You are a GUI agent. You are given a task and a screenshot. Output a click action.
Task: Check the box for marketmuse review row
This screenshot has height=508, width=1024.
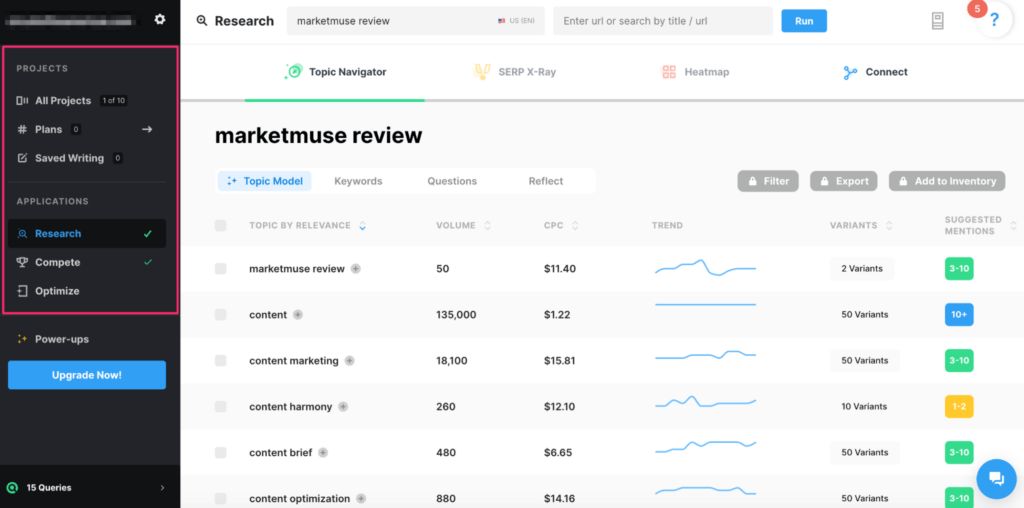pos(221,269)
